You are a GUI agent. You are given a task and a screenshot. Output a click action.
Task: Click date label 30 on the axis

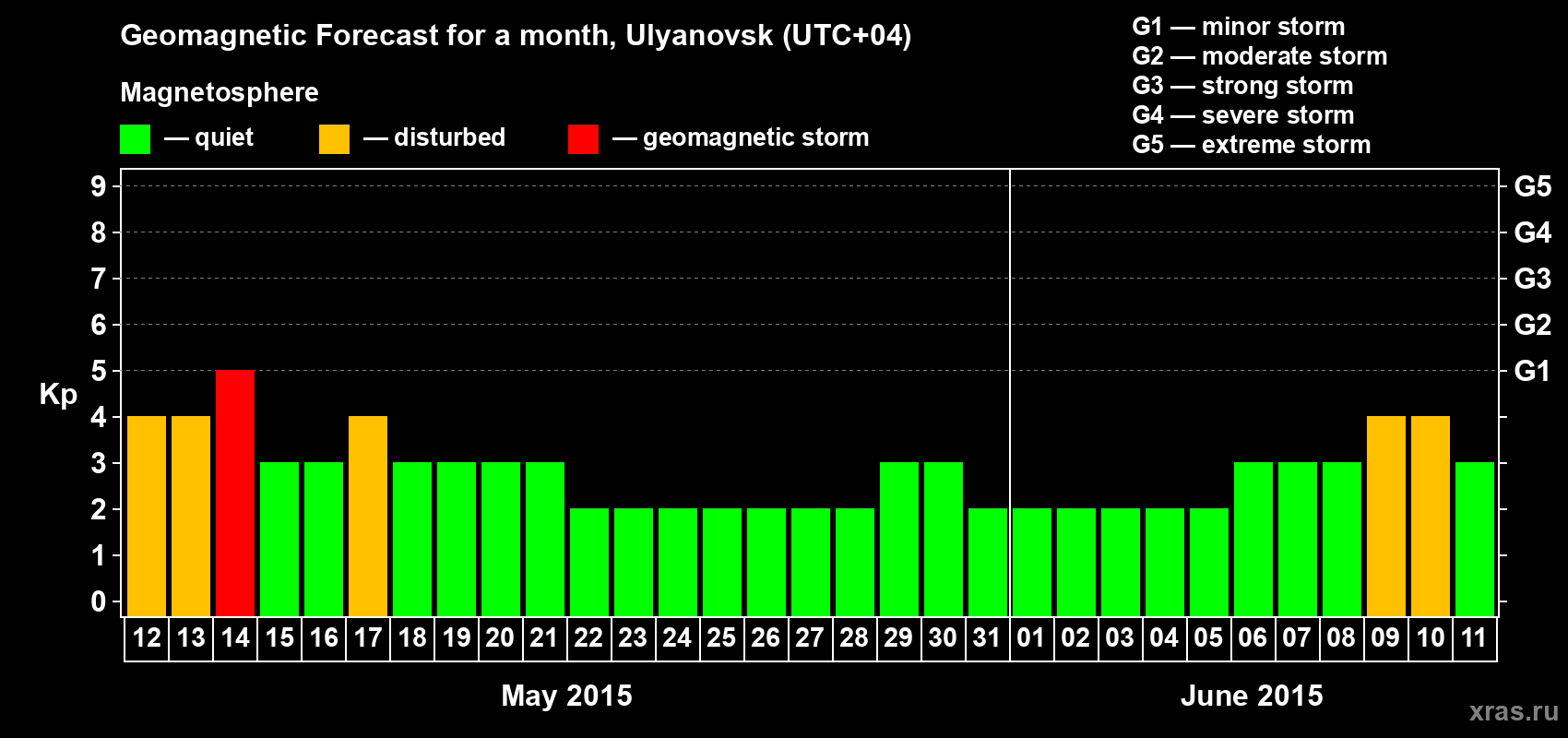[x=944, y=638]
